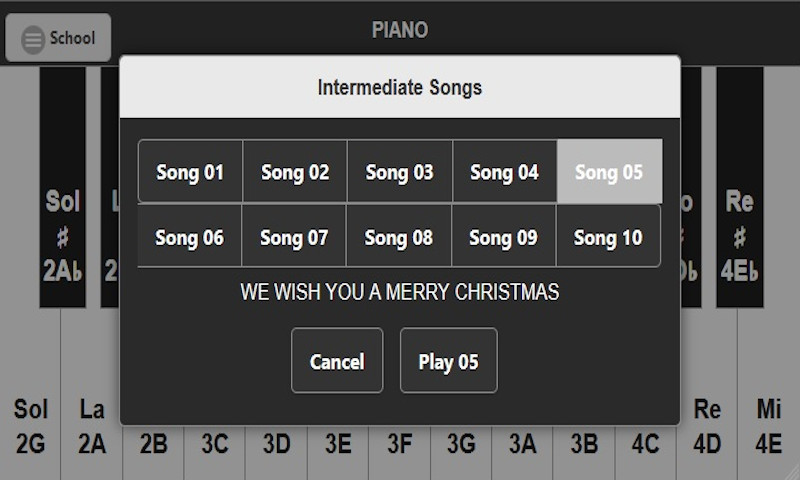Cancel the Intermediate Songs dialog
800x480 pixels.
[x=337, y=361]
